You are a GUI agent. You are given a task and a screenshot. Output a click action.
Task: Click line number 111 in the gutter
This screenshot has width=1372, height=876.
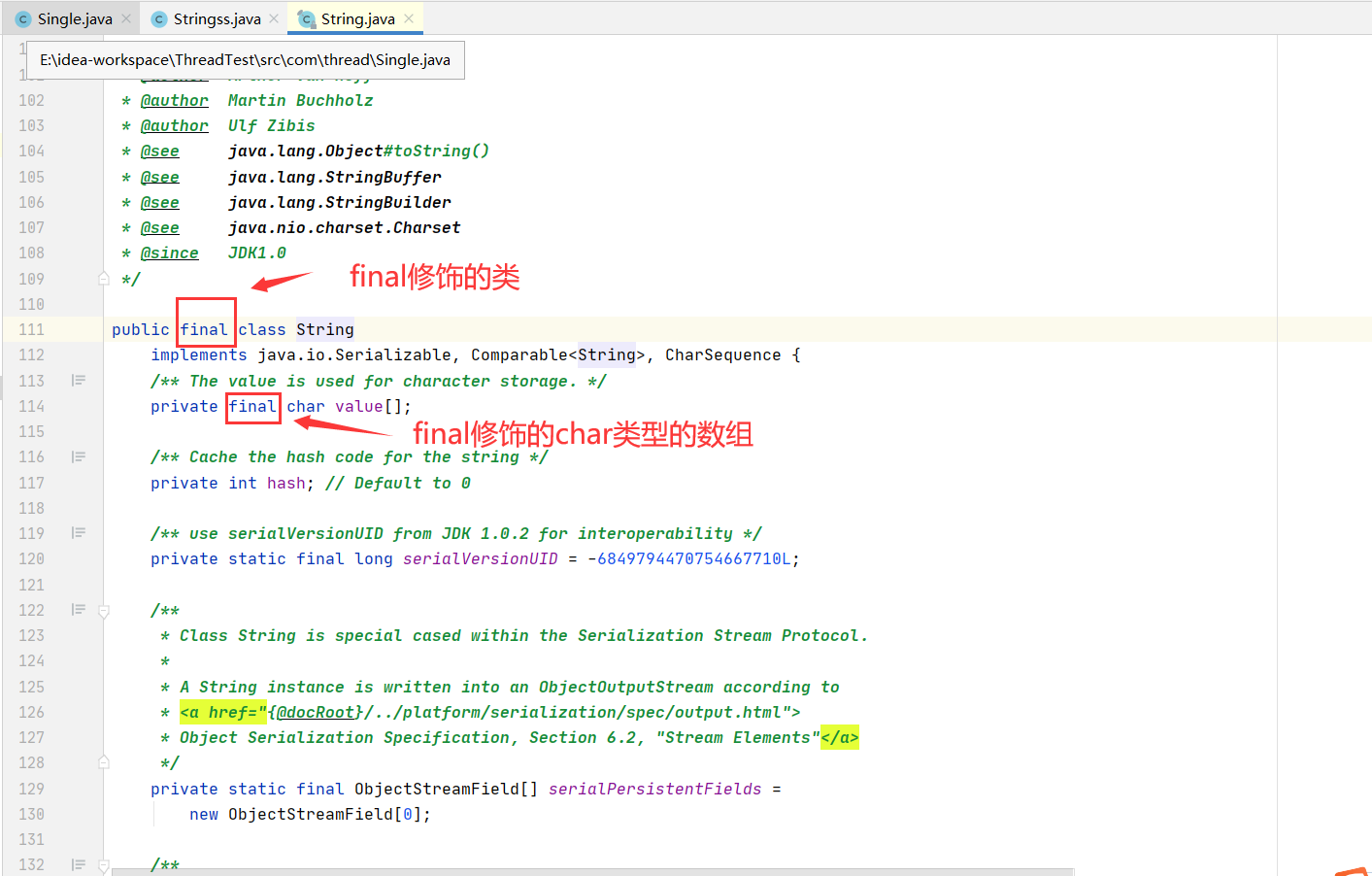tap(31, 329)
